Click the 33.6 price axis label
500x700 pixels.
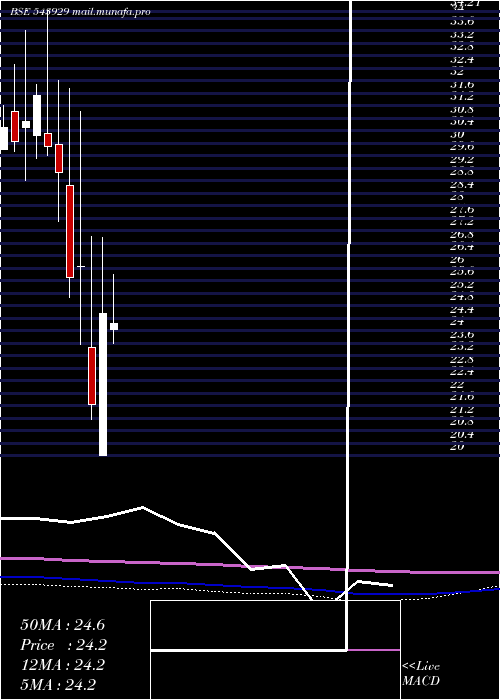click(462, 21)
